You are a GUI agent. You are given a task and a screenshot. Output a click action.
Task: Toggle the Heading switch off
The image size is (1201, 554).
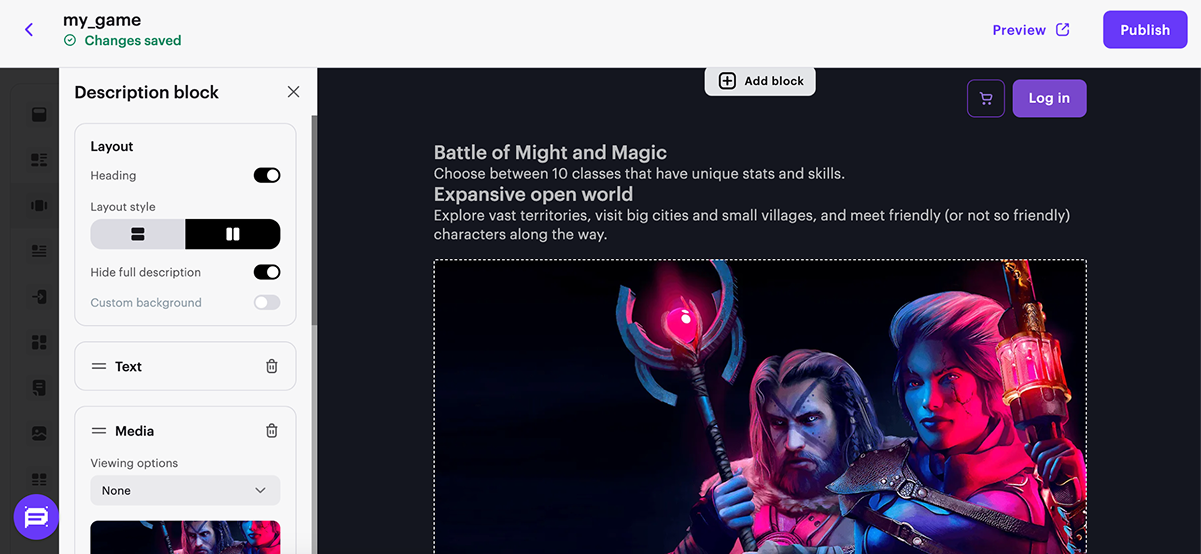(x=267, y=175)
